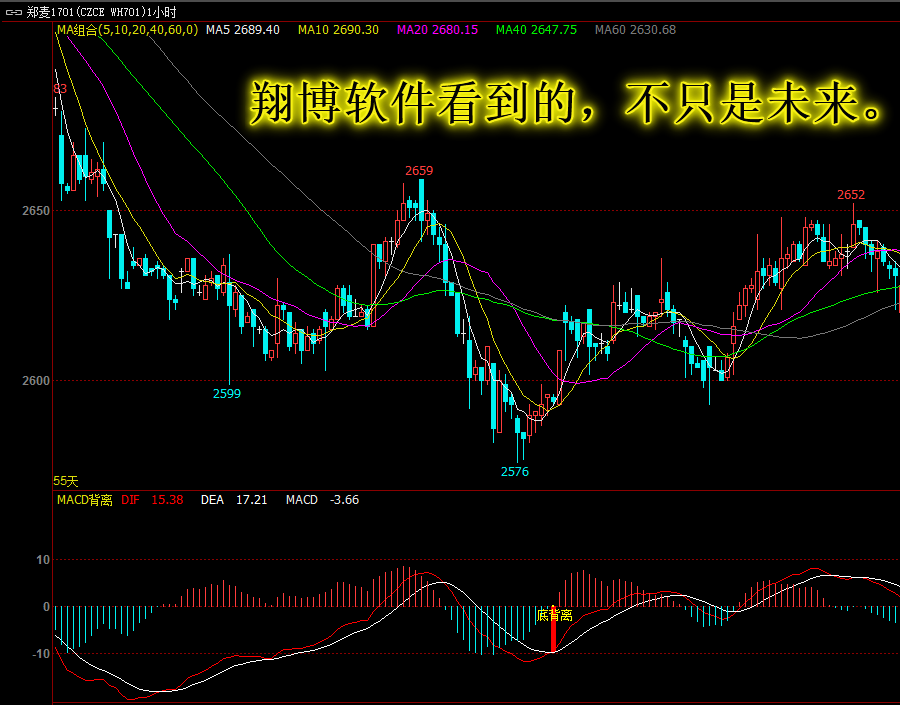Click the candlestick at the 2576 low
The image size is (900, 705).
pos(518,439)
